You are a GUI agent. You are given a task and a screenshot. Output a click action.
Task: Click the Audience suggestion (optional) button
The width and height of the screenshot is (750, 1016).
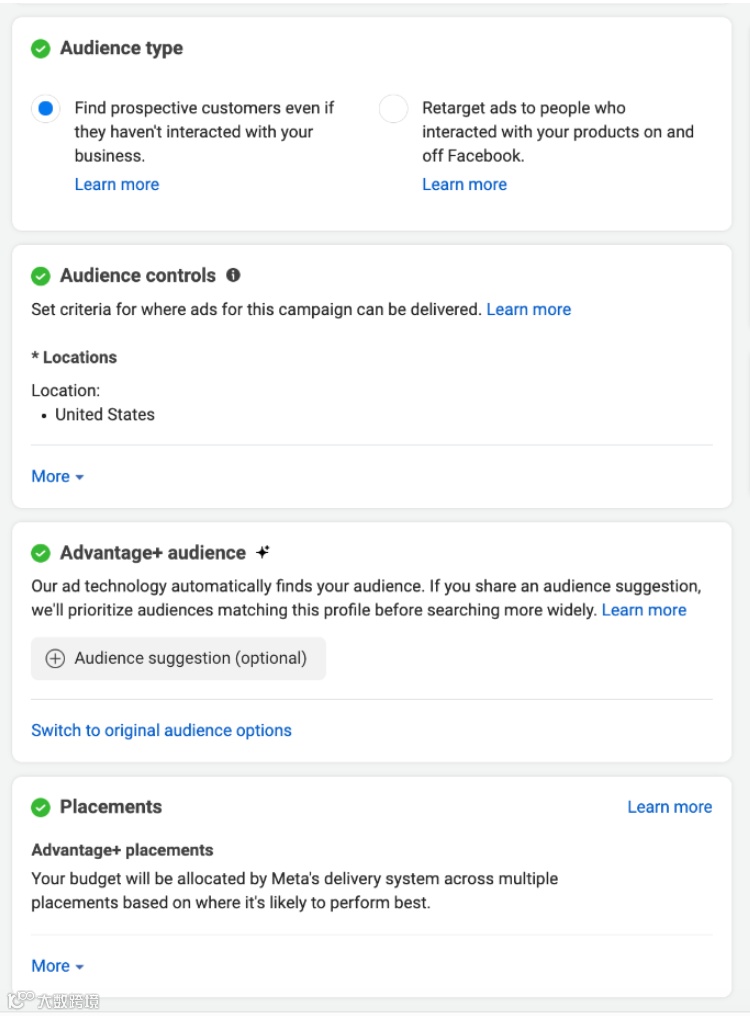click(x=179, y=659)
